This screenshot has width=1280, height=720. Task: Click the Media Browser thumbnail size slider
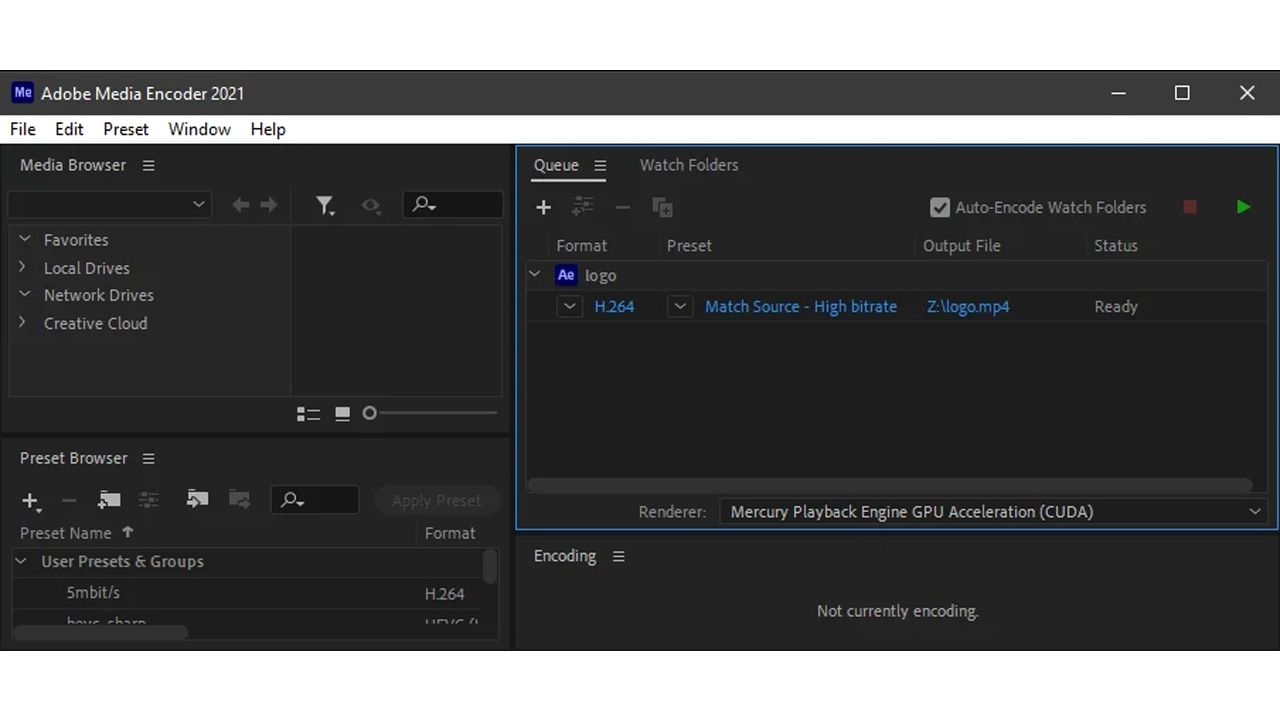click(431, 413)
